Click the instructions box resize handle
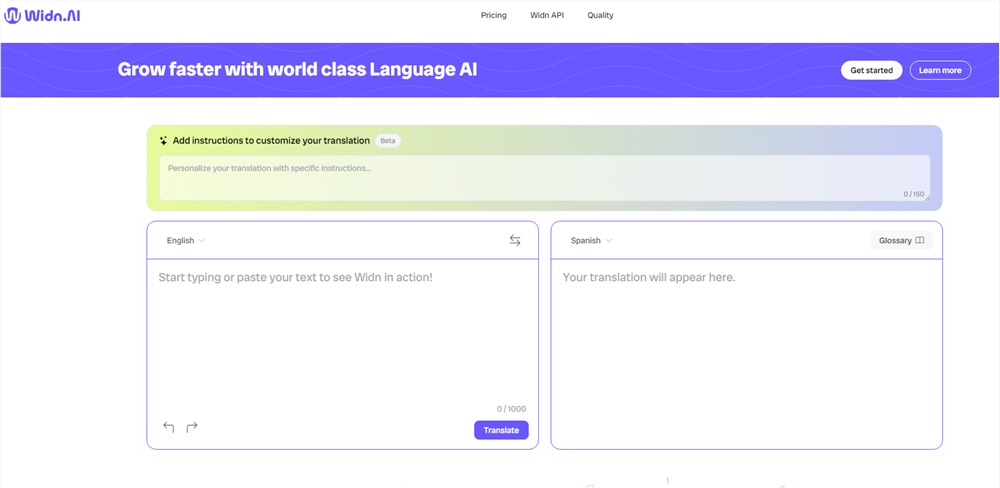Image resolution: width=1000 pixels, height=488 pixels. 927,197
